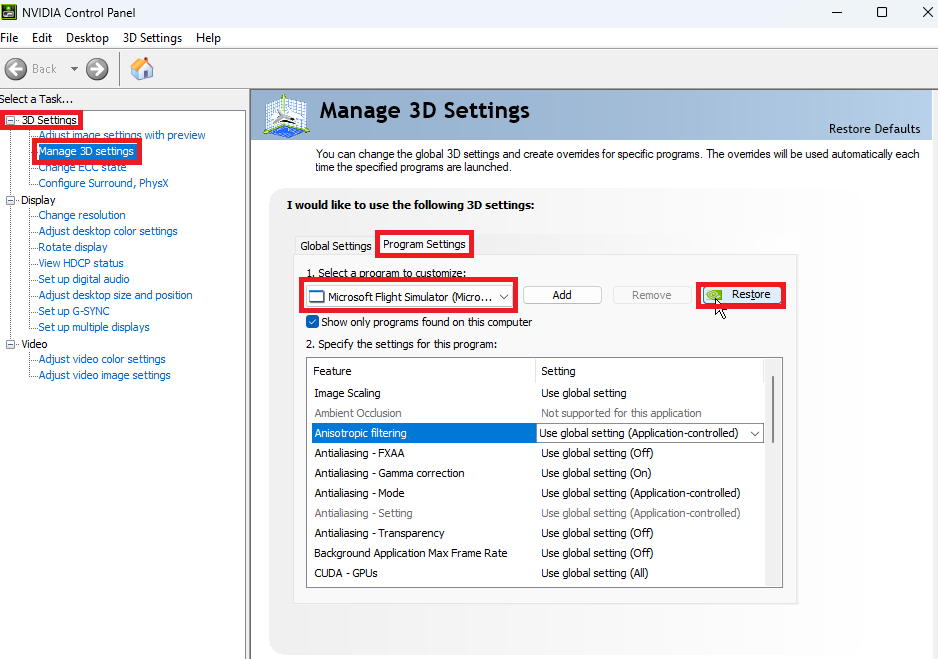Open Adjust desktop size and position
This screenshot has height=659, width=938.
pyautogui.click(x=115, y=295)
